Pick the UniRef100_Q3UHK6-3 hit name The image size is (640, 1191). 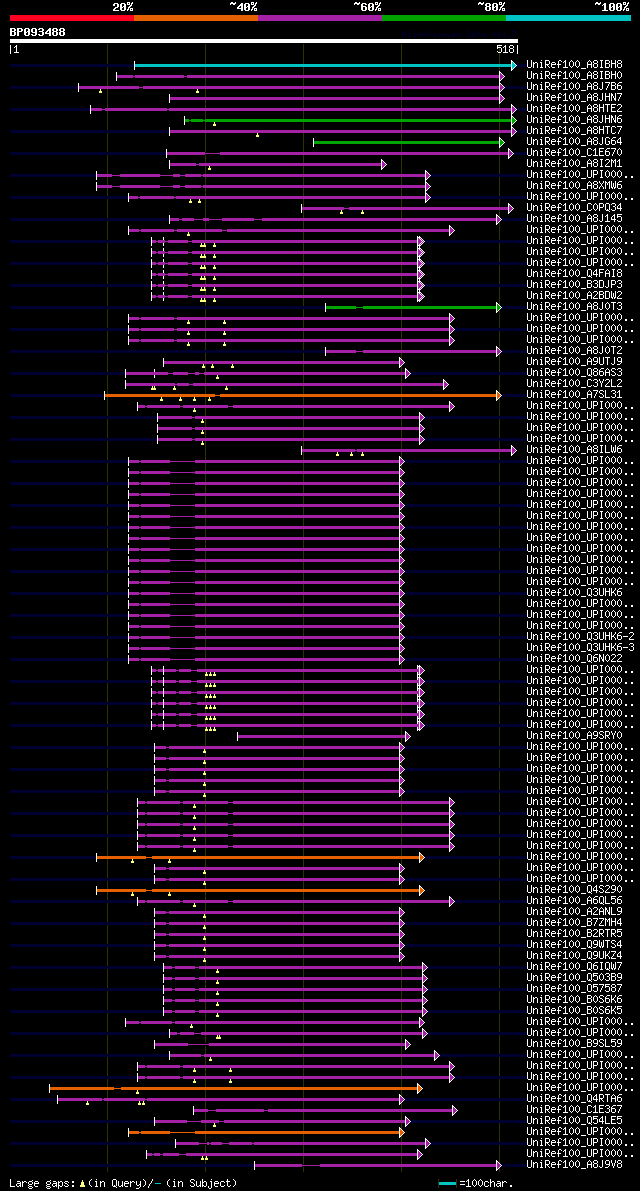pyautogui.click(x=580, y=648)
